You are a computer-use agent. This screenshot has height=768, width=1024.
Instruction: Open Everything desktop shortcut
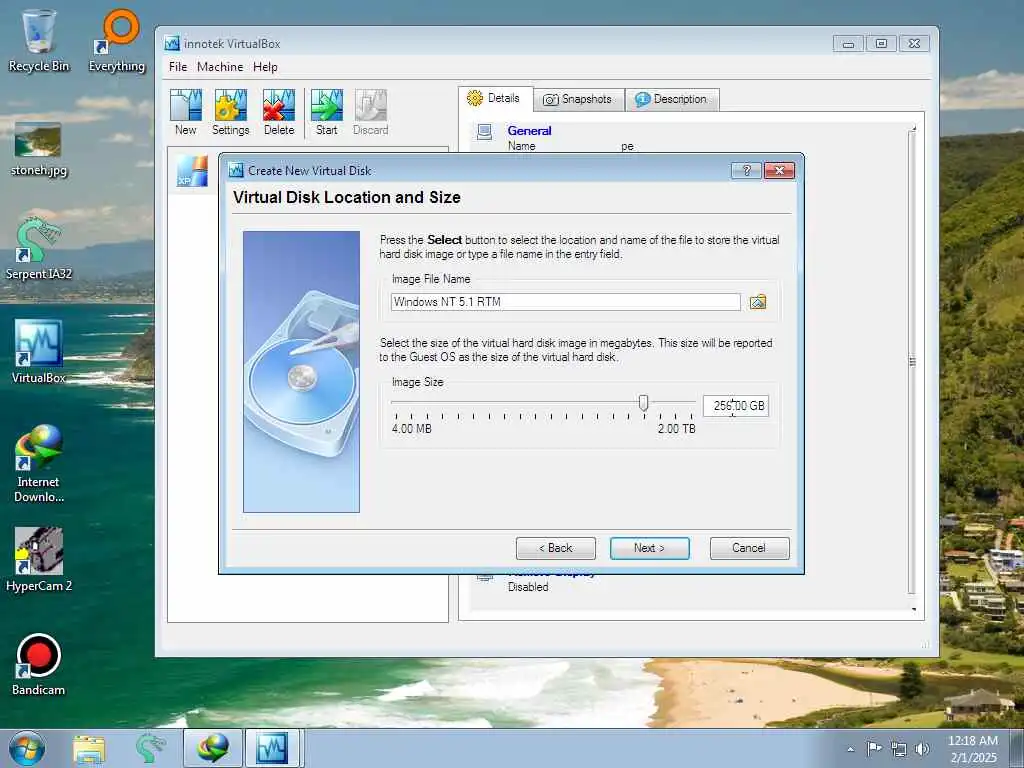117,40
